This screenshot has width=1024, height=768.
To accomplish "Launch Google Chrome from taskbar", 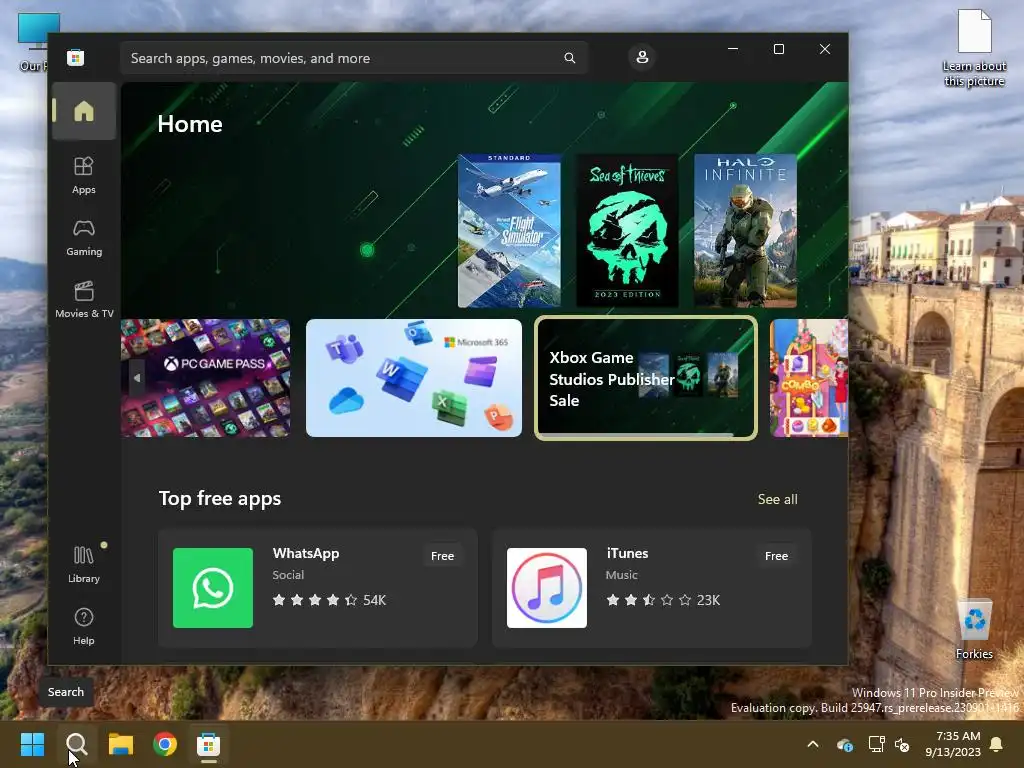I will coord(165,744).
